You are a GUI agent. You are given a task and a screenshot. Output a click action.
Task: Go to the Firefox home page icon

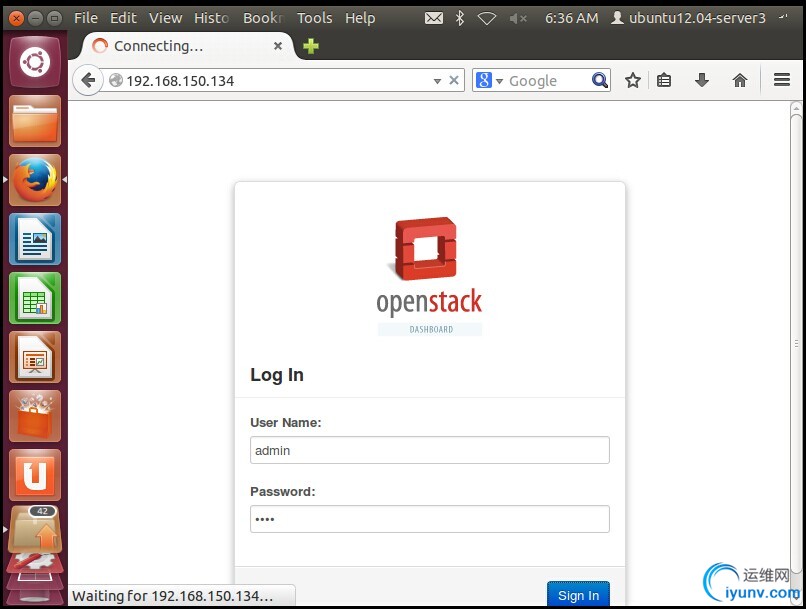740,80
